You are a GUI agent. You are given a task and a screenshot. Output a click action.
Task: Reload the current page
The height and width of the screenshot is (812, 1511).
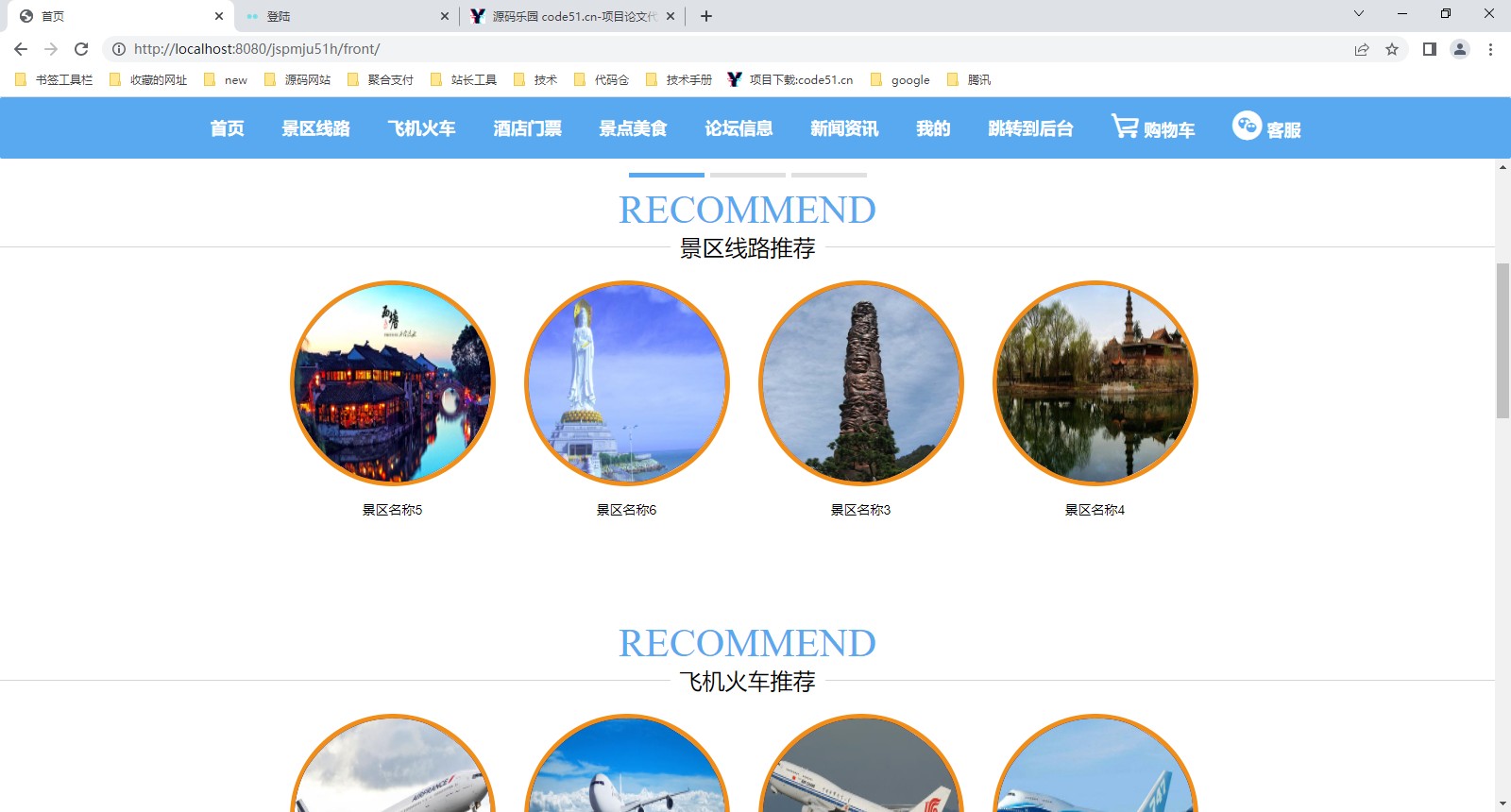81,49
